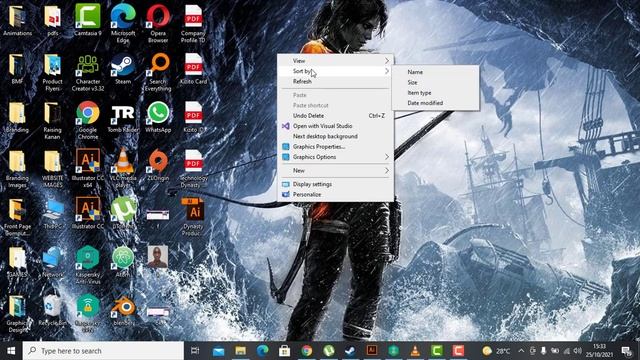Open Microsoft Edge desktop shortcut
Screen dimensions: 640x360
pos(123,23)
